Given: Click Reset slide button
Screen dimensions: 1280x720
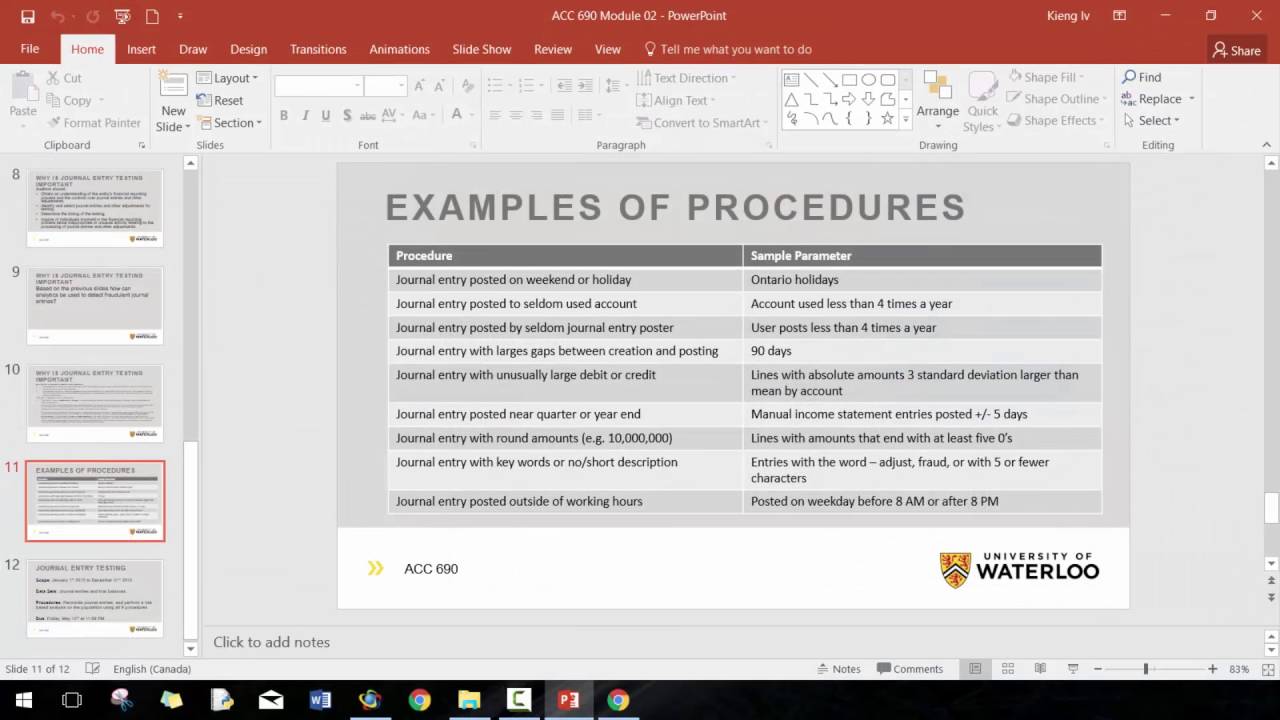Looking at the screenshot, I should (x=219, y=100).
